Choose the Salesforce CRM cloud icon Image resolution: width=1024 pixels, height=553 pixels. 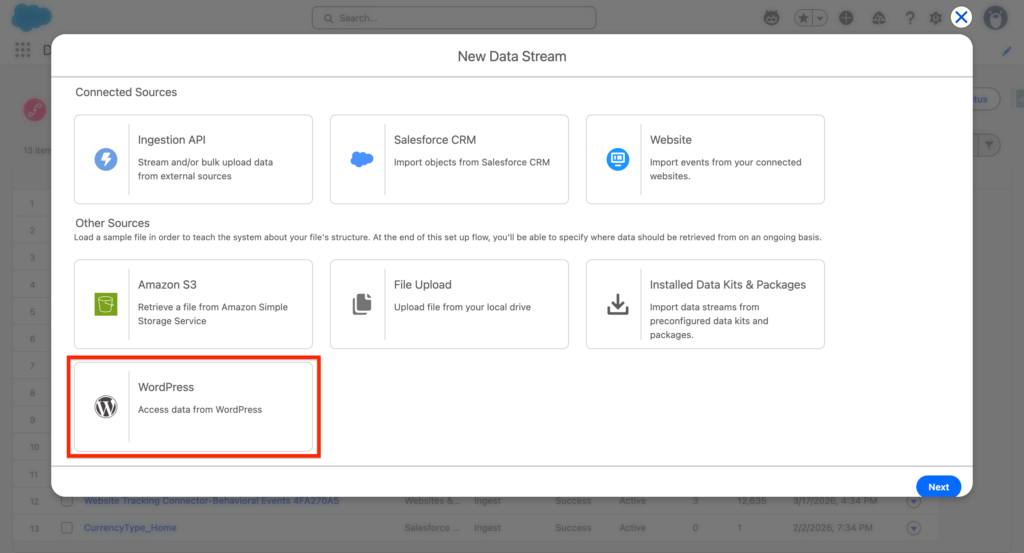(361, 159)
